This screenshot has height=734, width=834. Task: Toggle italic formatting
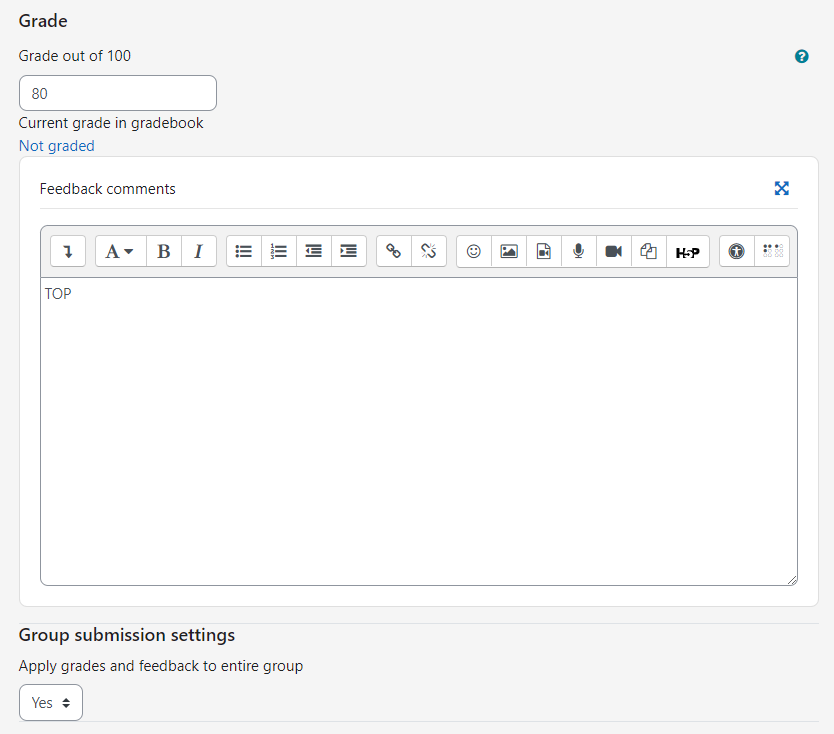199,251
